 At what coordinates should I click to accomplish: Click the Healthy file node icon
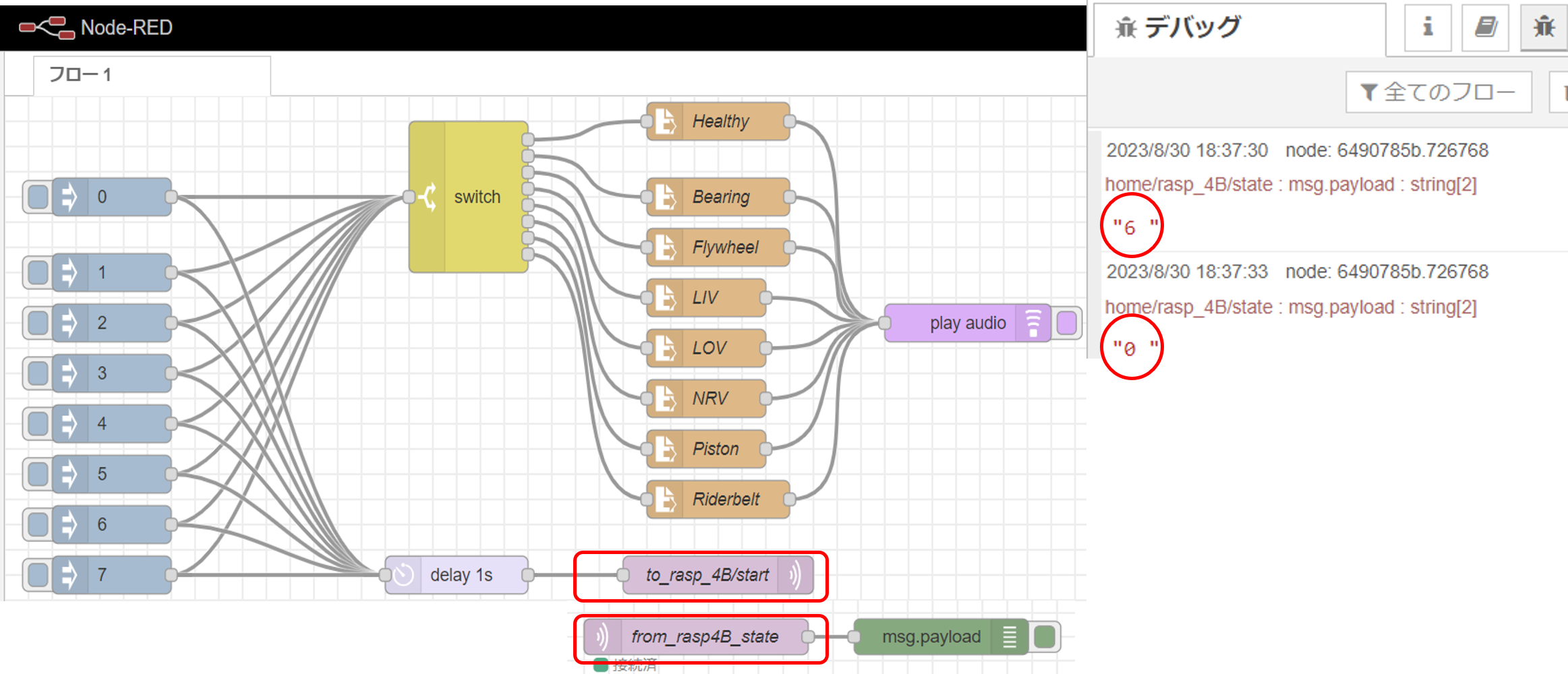click(666, 121)
